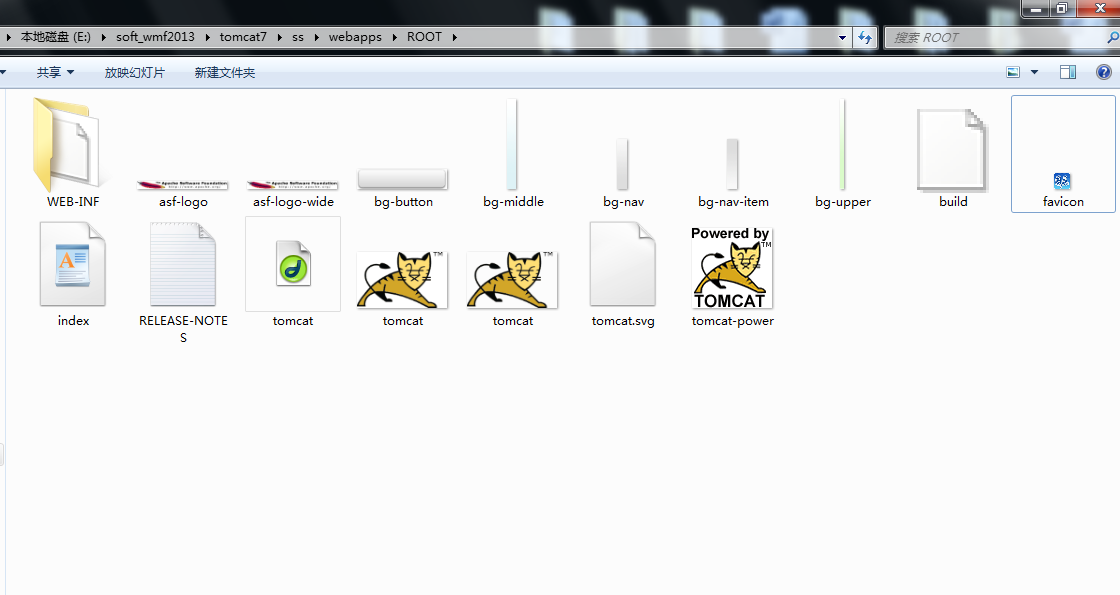The width and height of the screenshot is (1120, 595).
Task: Navigate to soft_wmf2013 in the address bar
Action: [155, 36]
